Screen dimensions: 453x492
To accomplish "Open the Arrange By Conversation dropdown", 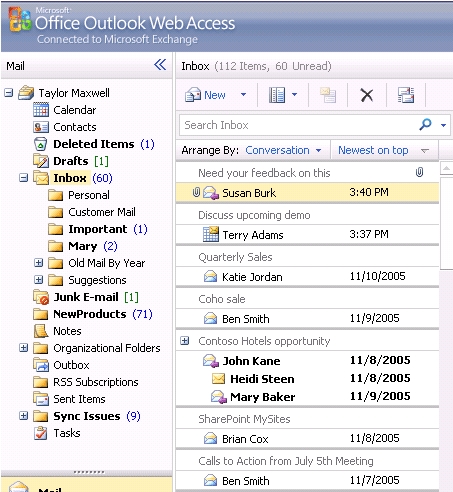I will tap(283, 150).
